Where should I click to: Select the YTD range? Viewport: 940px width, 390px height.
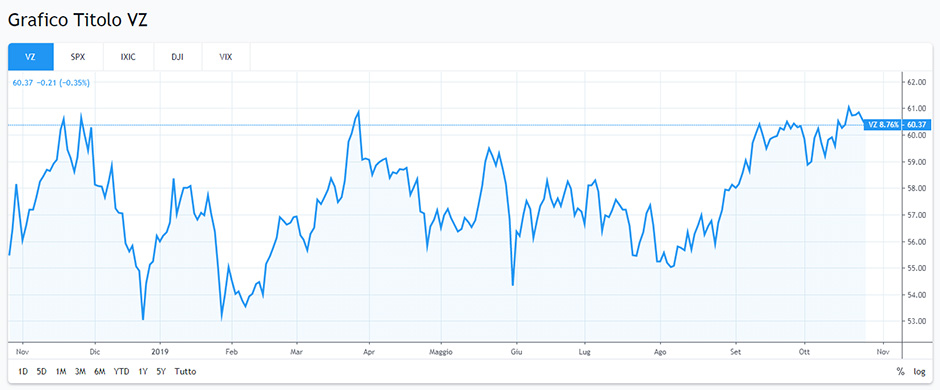click(x=122, y=371)
